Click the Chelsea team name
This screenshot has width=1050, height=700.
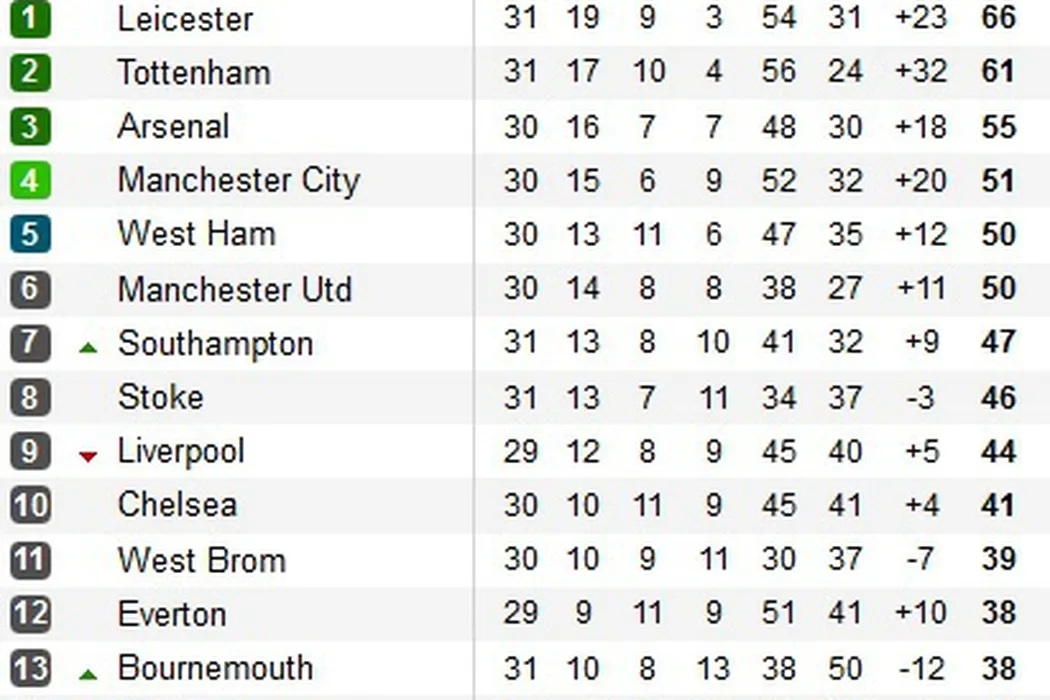[177, 505]
